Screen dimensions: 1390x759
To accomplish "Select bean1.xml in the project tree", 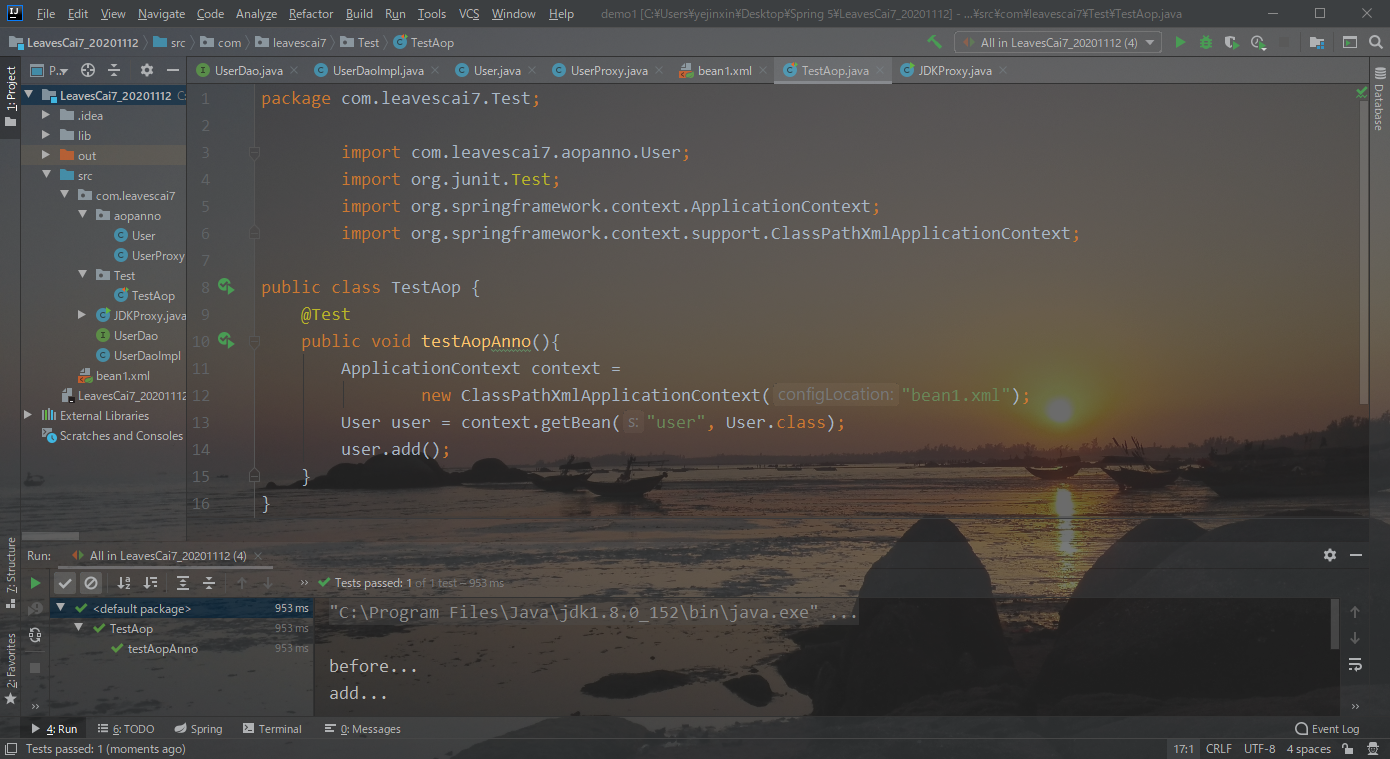I will pyautogui.click(x=123, y=375).
